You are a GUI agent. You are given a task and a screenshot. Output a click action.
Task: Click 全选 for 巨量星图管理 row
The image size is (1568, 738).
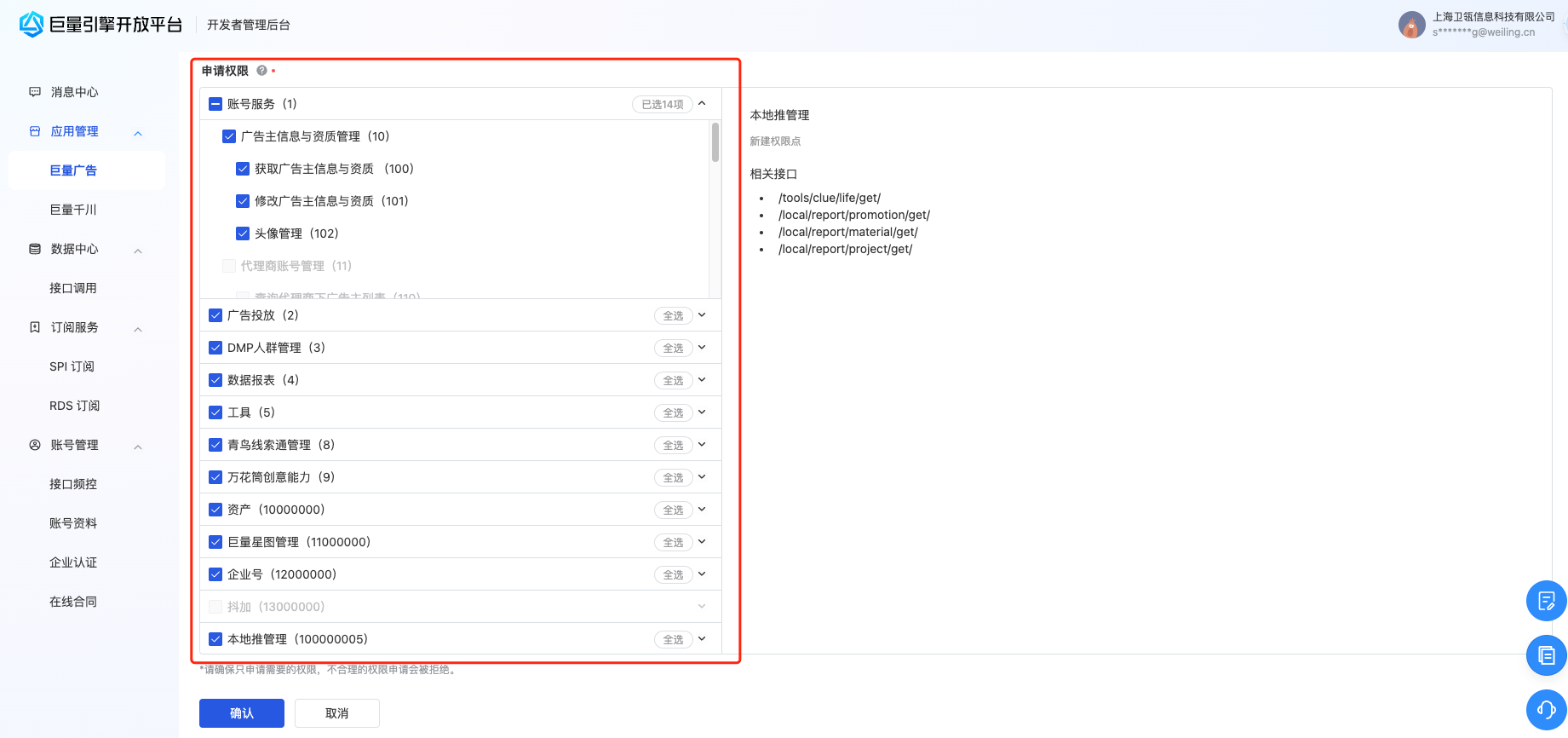click(x=674, y=542)
